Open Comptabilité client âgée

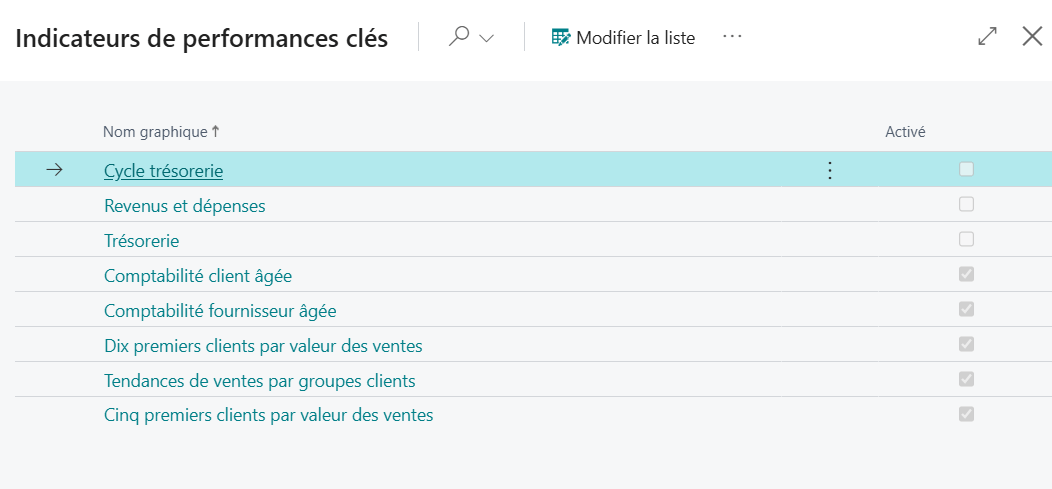tap(198, 276)
